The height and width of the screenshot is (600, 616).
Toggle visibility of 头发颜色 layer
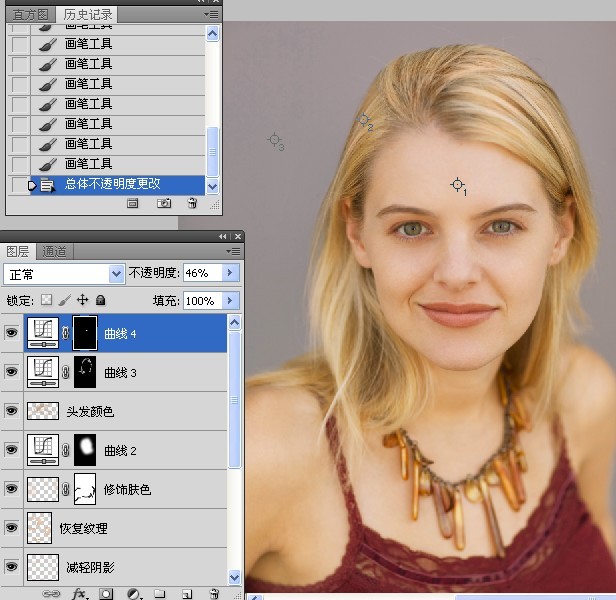click(x=12, y=411)
